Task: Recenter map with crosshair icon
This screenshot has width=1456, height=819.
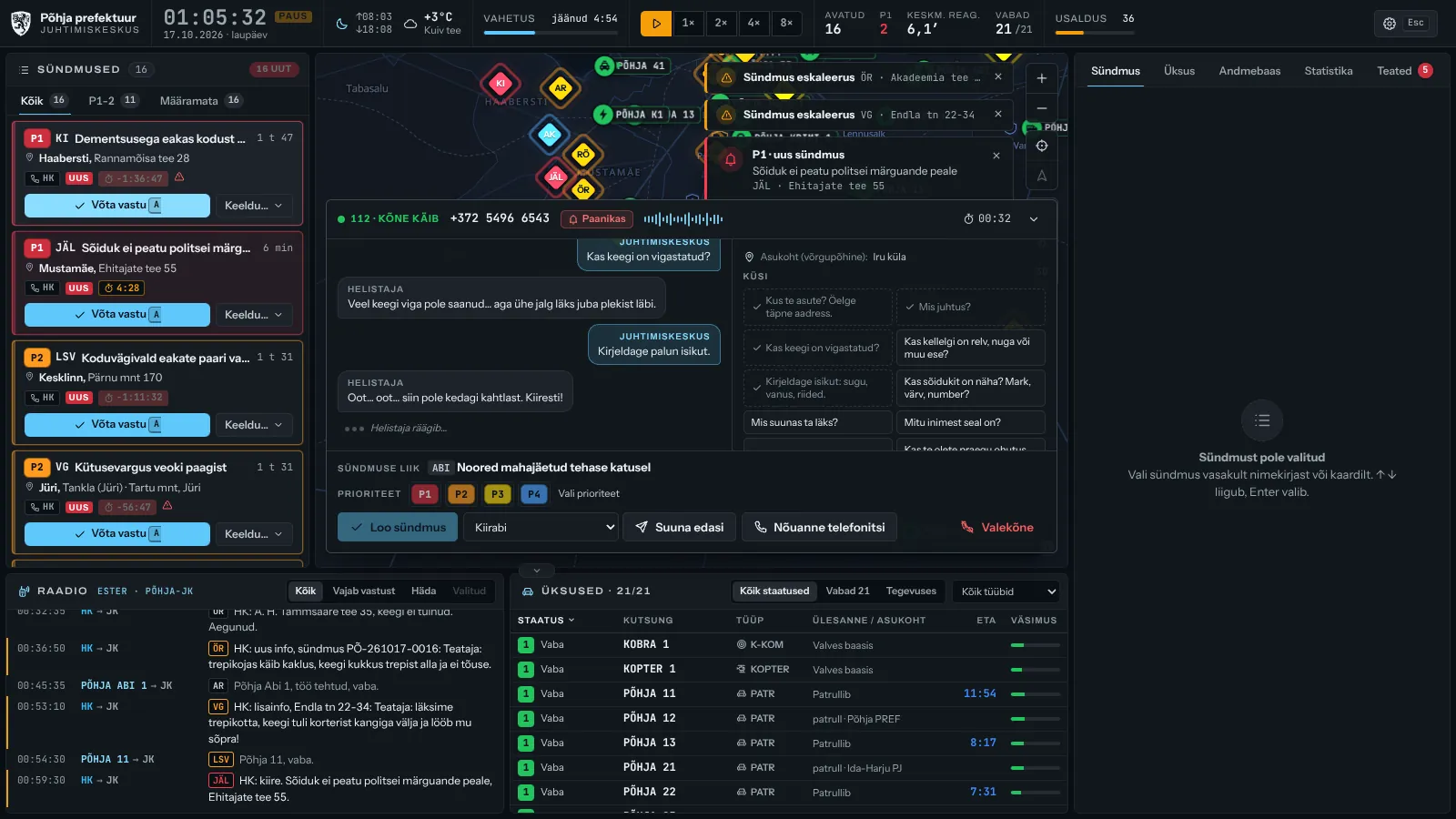Action: click(1042, 146)
